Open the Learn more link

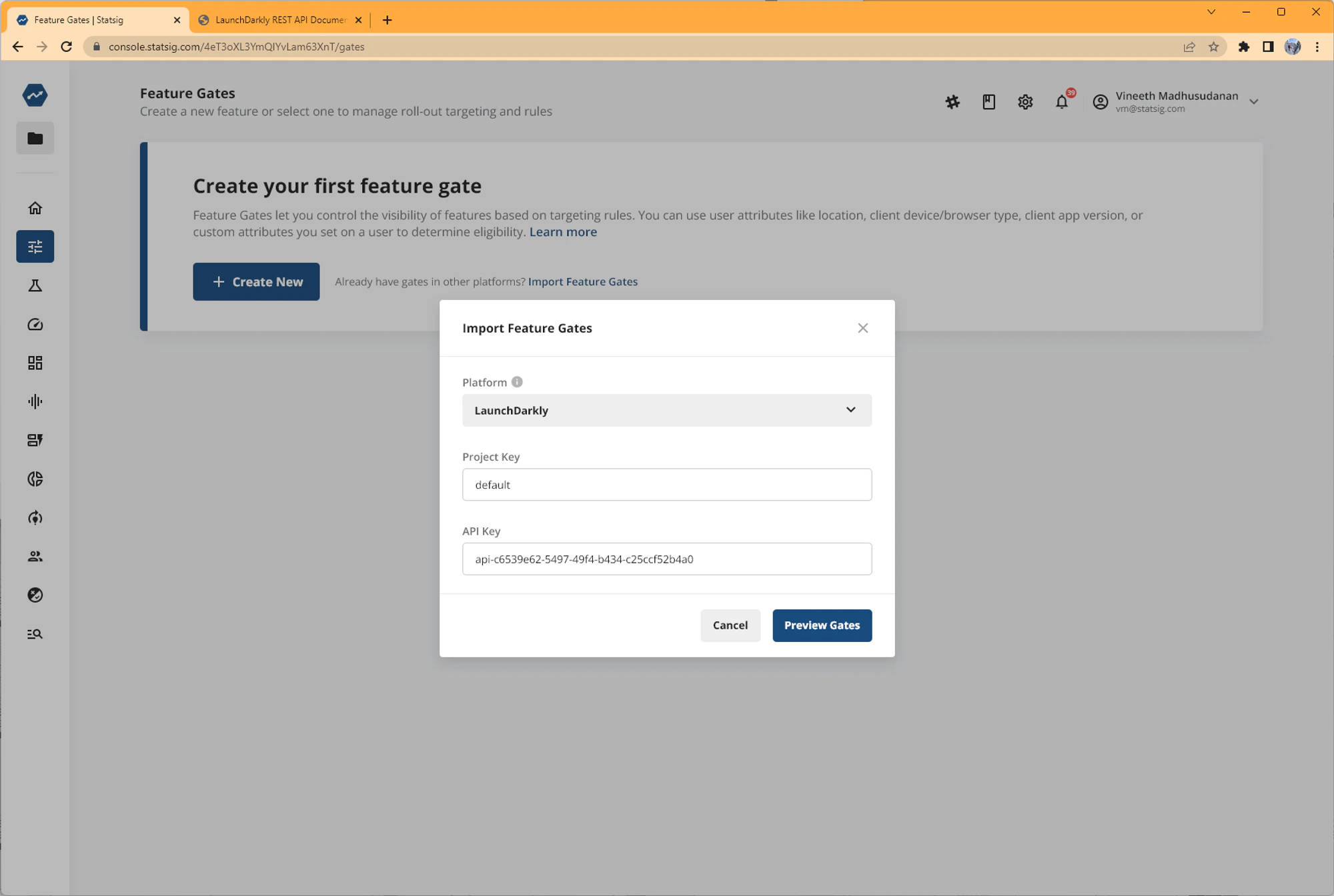click(x=562, y=231)
